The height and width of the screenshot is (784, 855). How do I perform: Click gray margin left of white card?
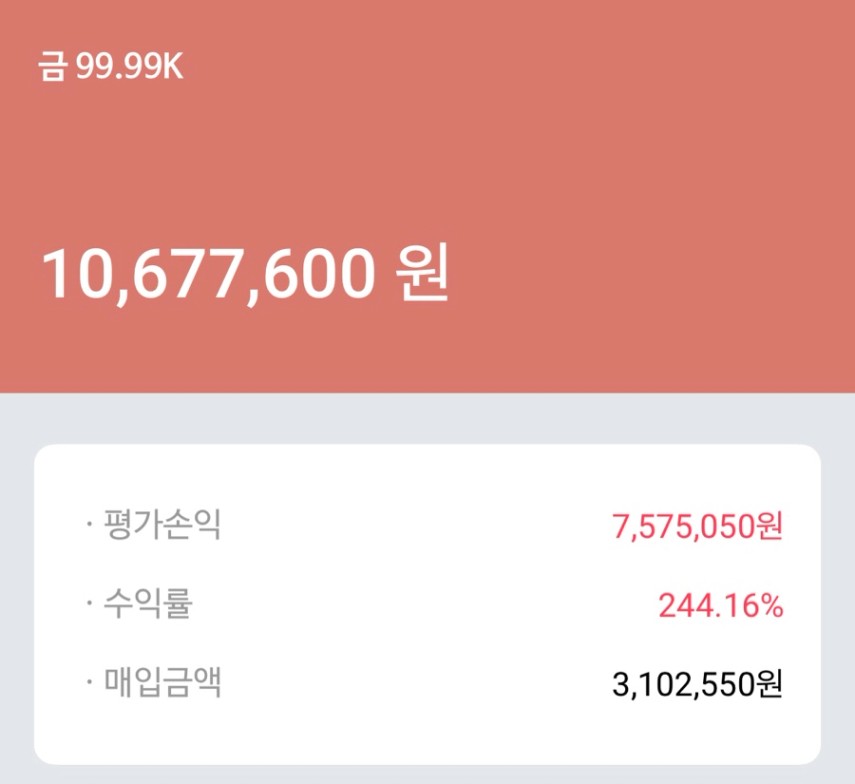pos(17,600)
